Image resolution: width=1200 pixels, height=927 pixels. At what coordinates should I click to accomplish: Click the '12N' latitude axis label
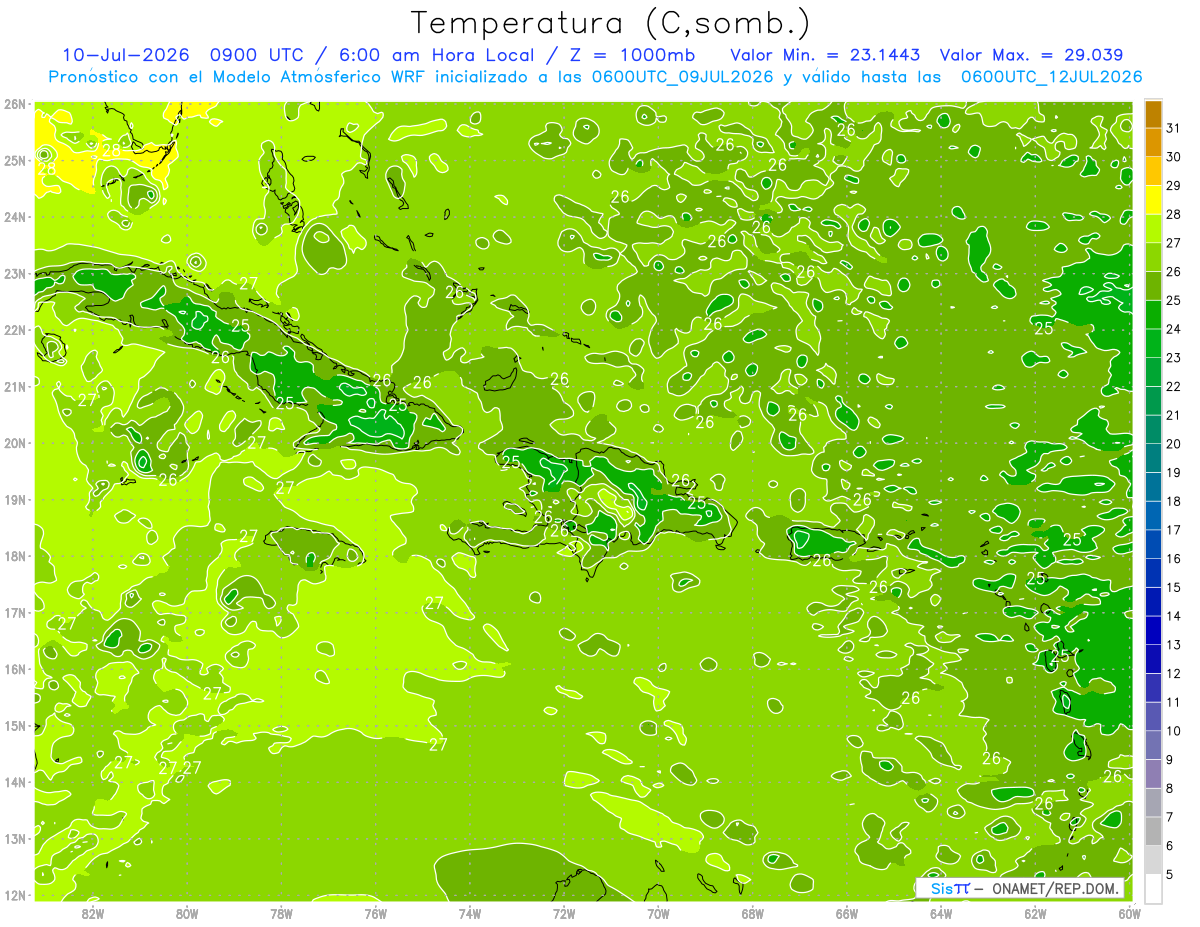tap(15, 895)
